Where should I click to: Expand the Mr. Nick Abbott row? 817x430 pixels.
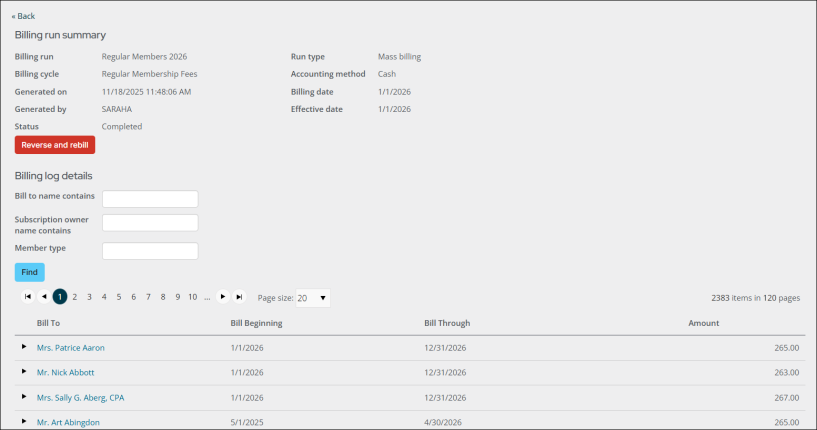click(24, 372)
